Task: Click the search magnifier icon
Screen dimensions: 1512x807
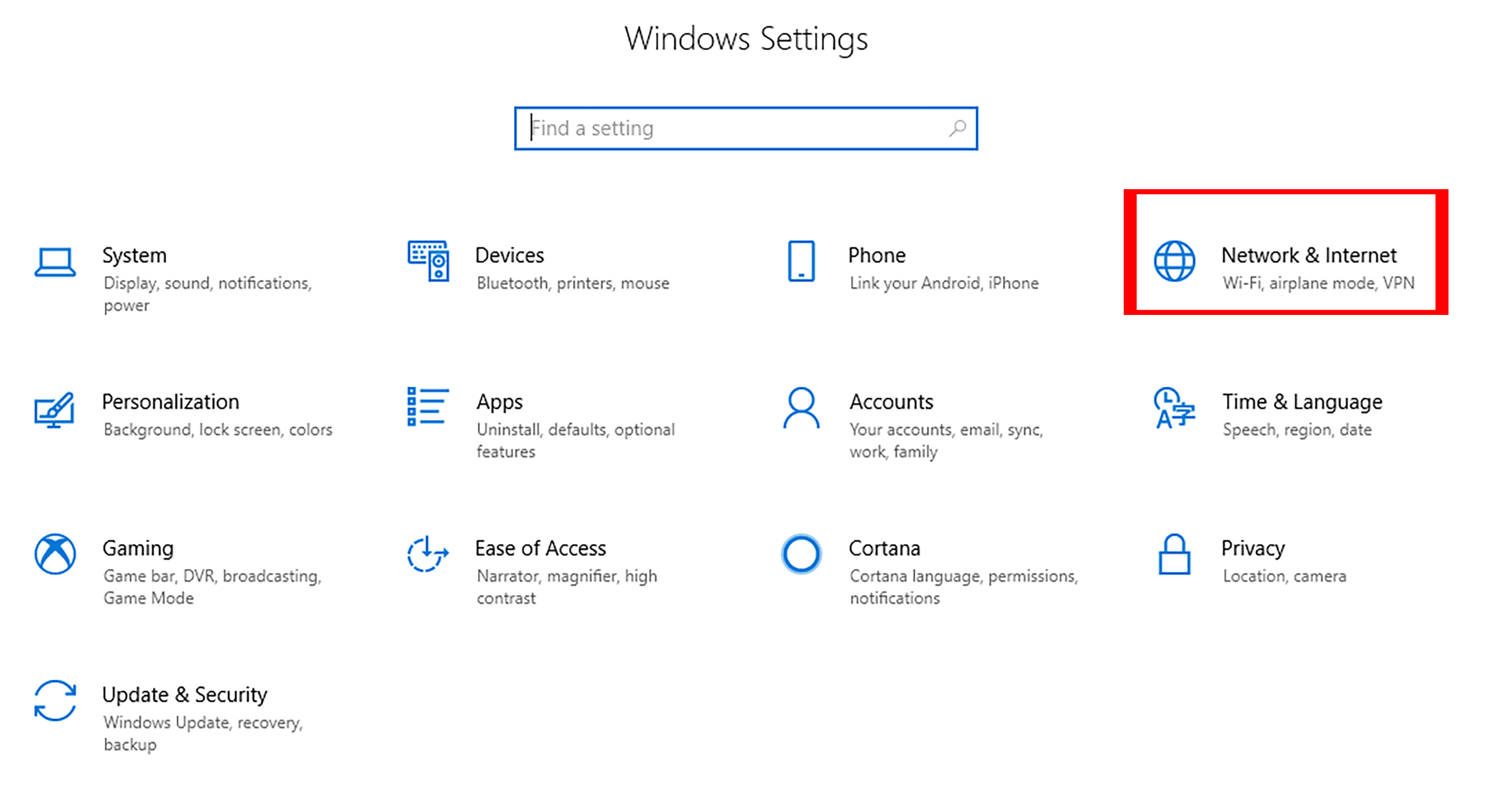Action: (957, 128)
